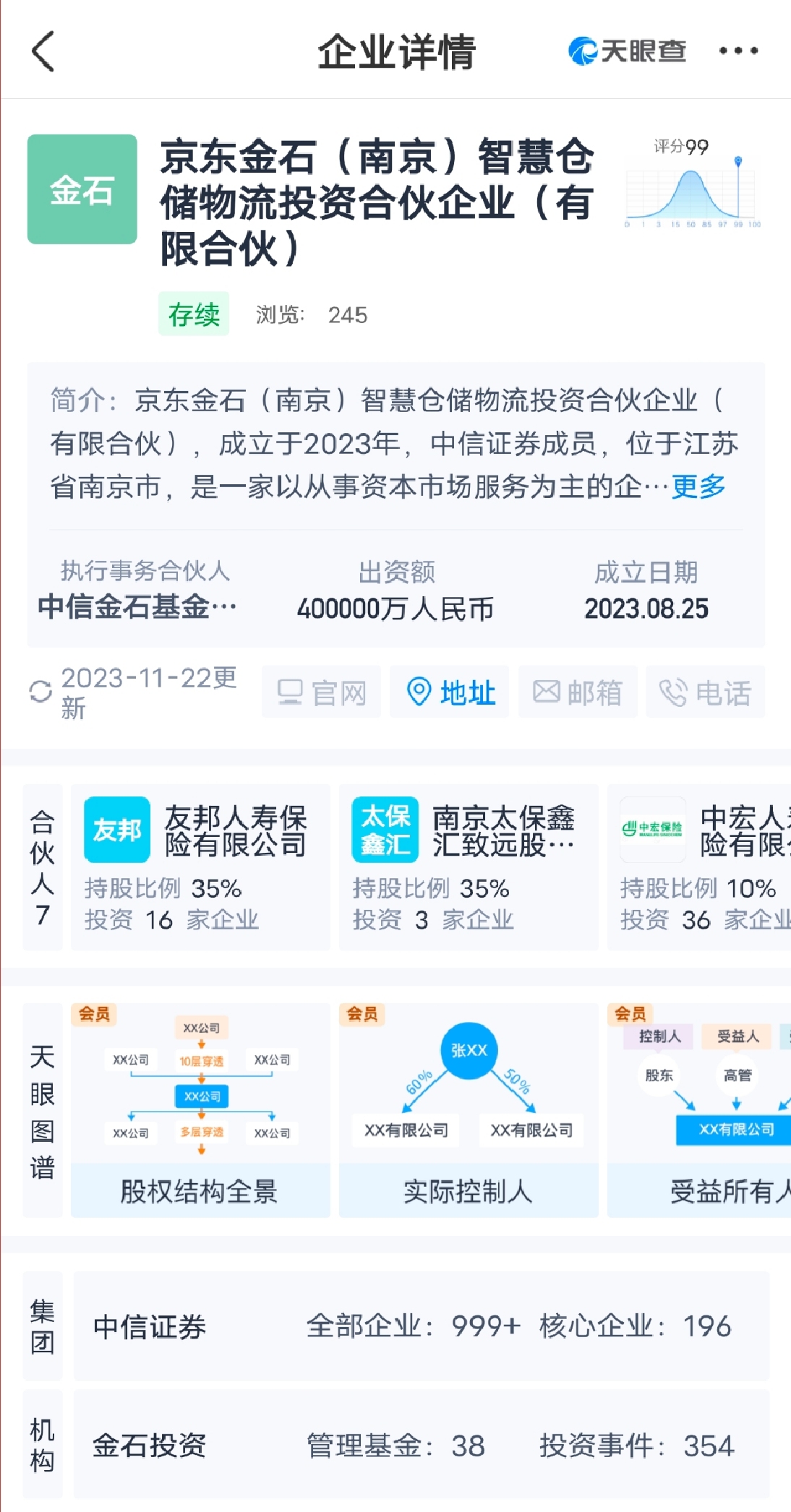This screenshot has width=791, height=1512.
Task: Tap the green 金石 company logo
Action: click(82, 189)
